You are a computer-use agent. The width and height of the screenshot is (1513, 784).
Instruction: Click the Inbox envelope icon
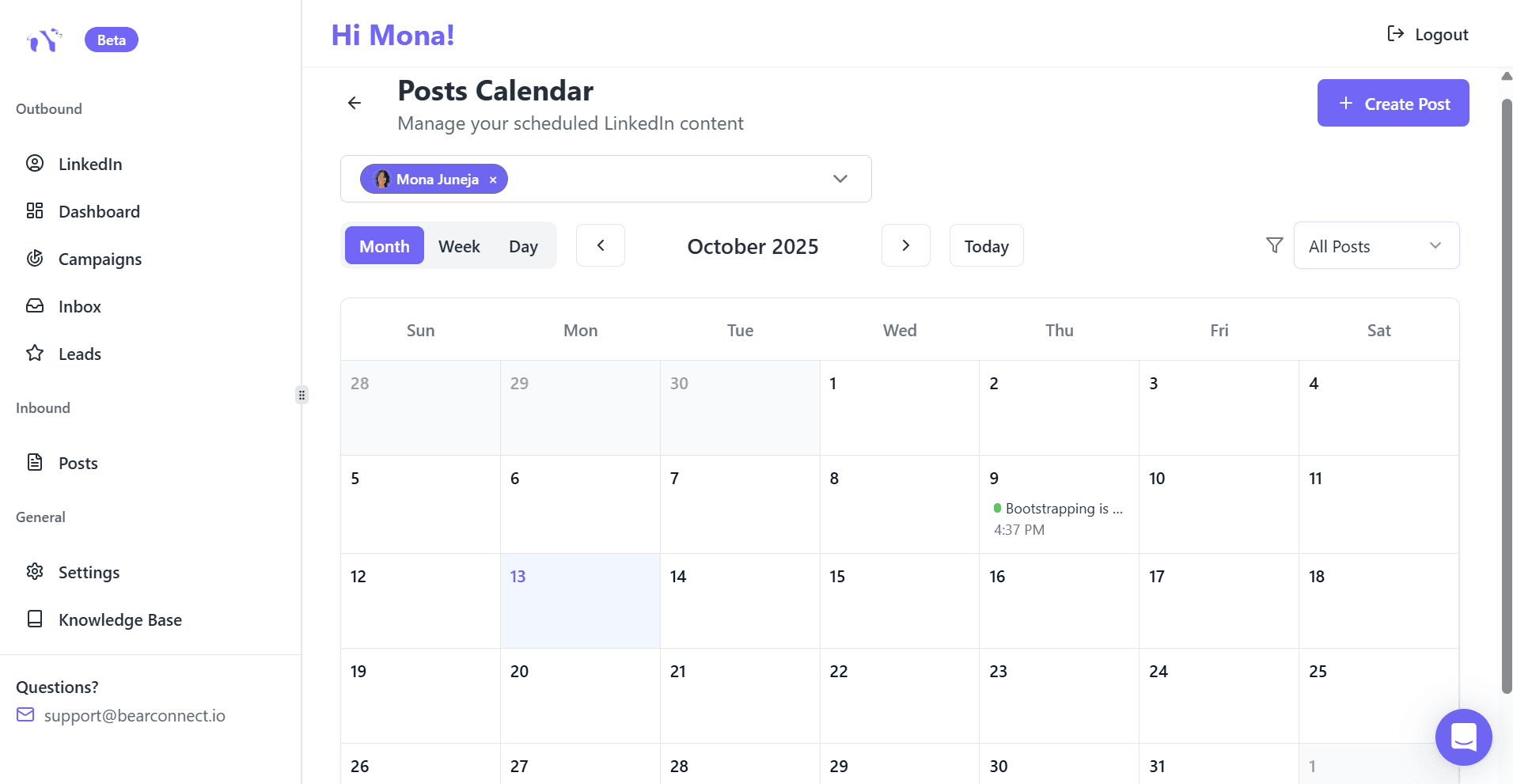coord(35,306)
